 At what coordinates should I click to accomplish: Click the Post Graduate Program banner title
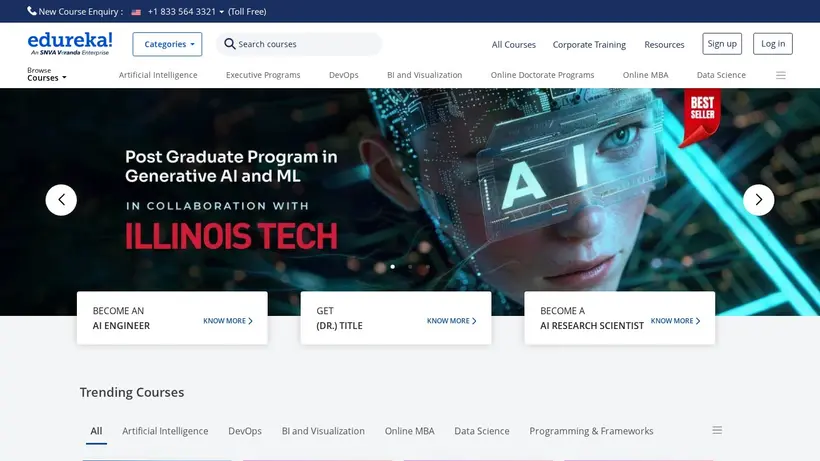231,166
